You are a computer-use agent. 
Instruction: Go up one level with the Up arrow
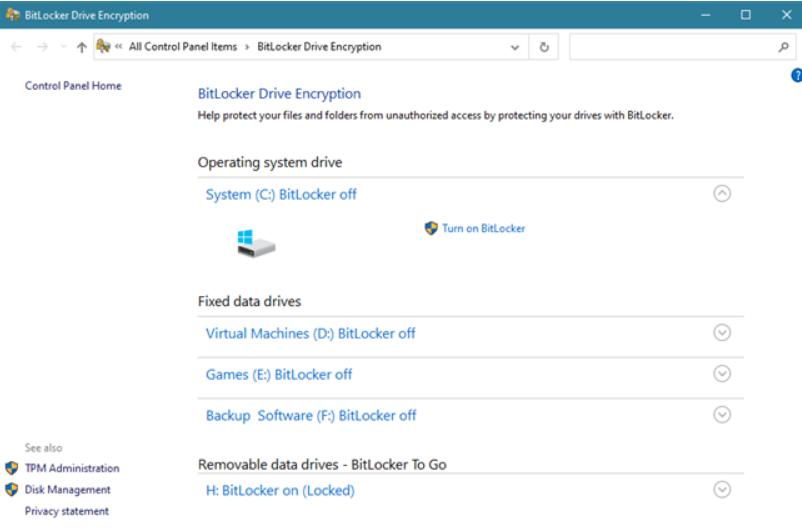coord(81,47)
